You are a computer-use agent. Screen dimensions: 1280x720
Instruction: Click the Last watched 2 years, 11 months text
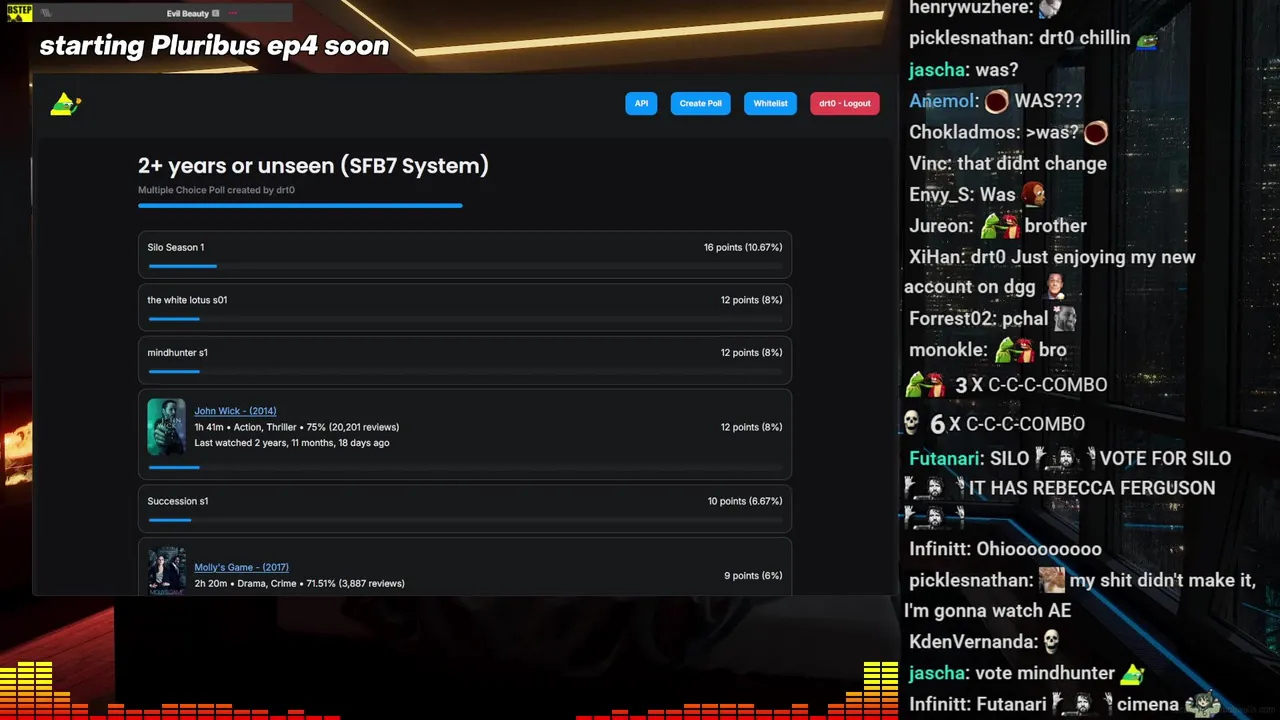pyautogui.click(x=292, y=443)
